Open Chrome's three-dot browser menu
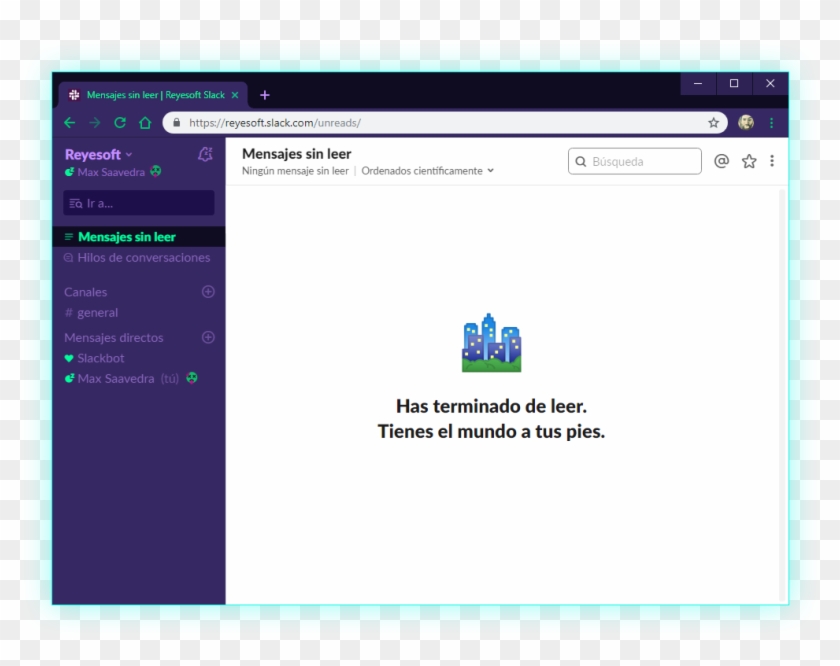Image resolution: width=840 pixels, height=666 pixels. click(772, 123)
